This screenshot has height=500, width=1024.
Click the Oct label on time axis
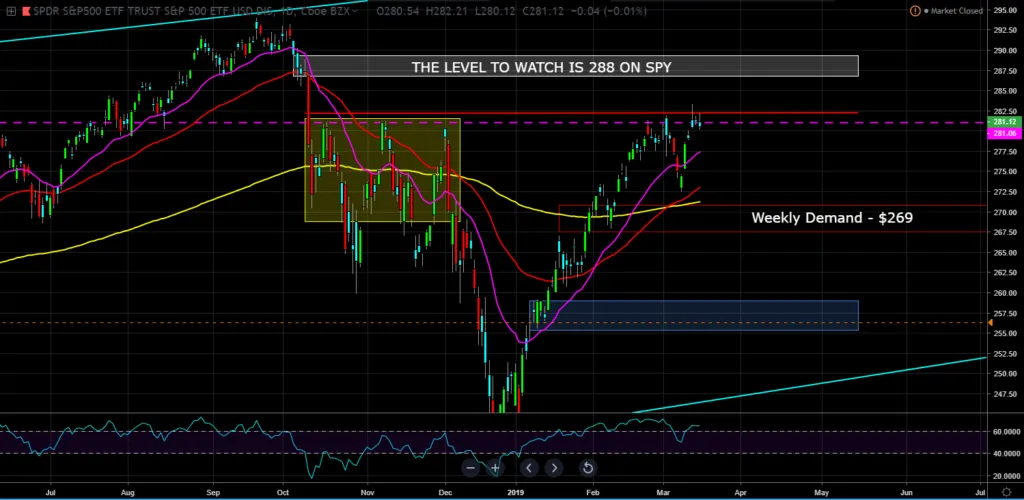pyautogui.click(x=283, y=492)
